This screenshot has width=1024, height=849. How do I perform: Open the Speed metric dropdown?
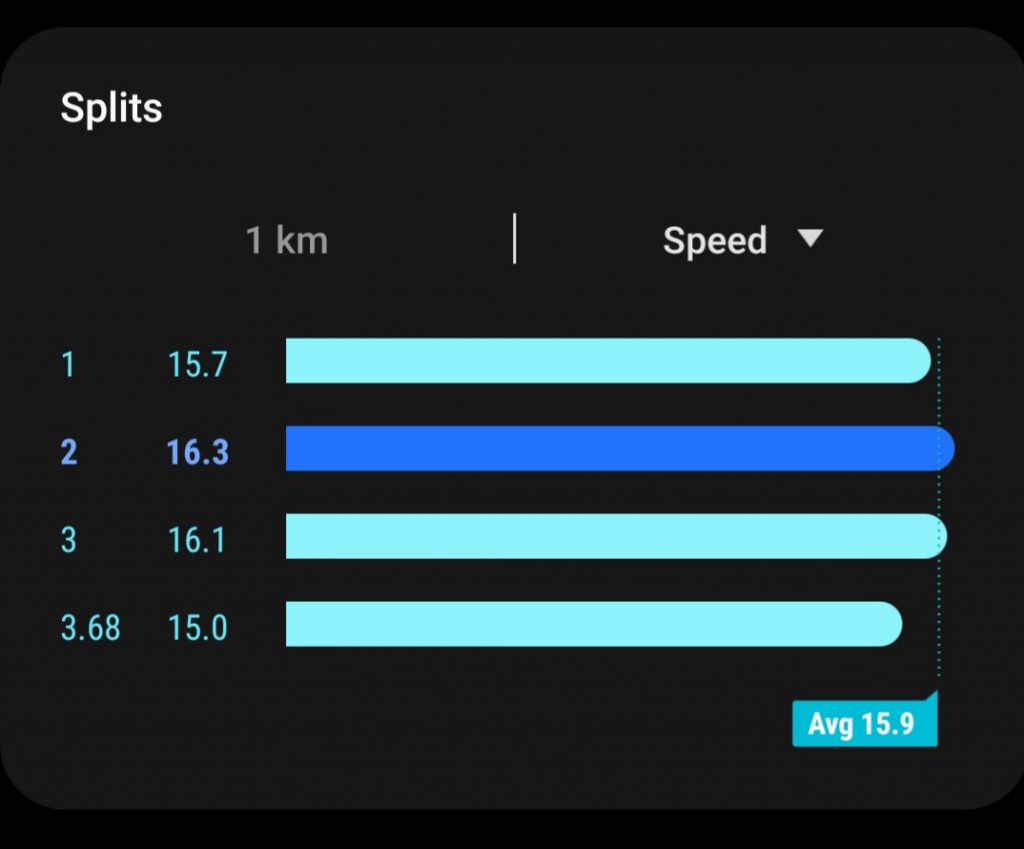pos(743,240)
